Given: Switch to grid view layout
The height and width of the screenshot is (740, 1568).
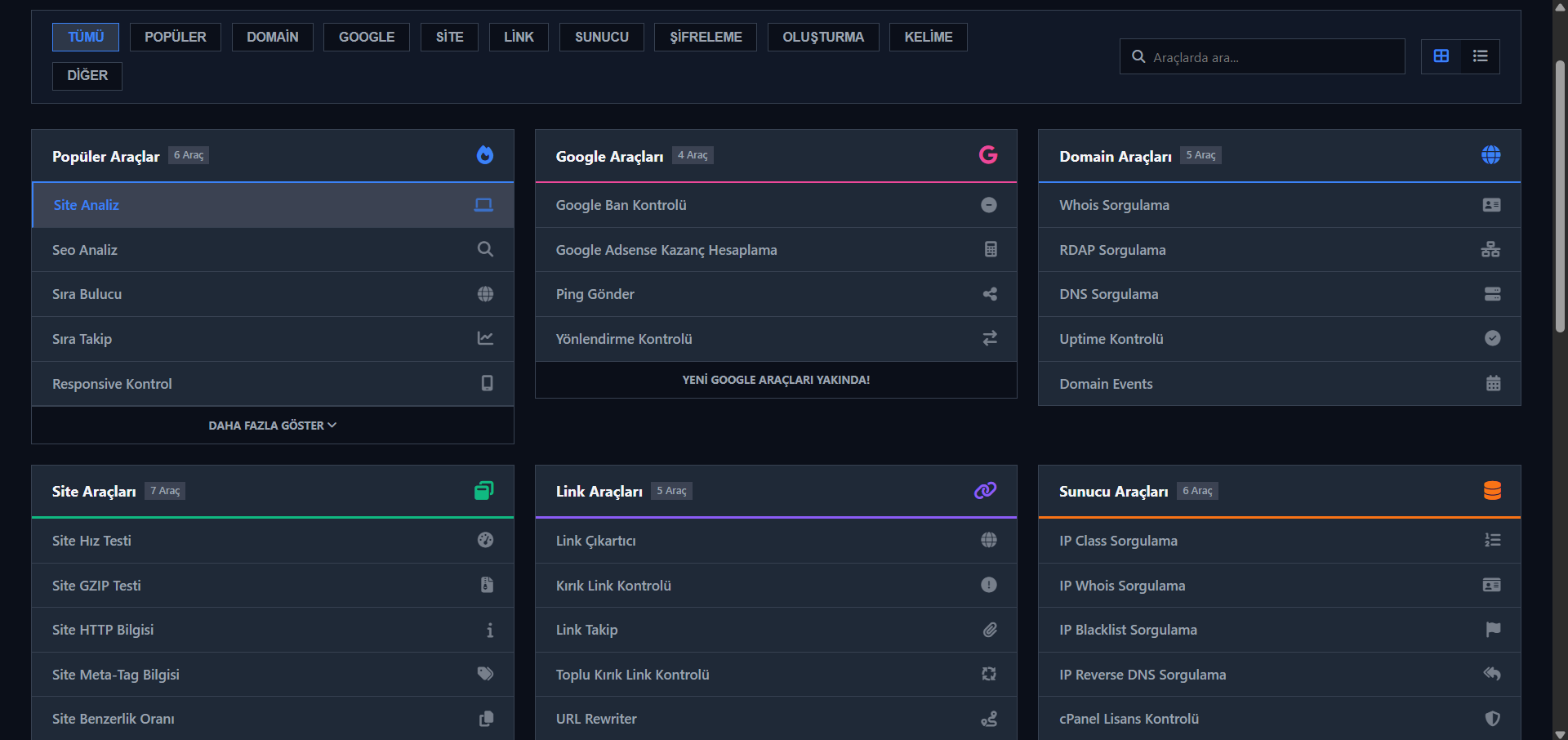Looking at the screenshot, I should coord(1441,56).
